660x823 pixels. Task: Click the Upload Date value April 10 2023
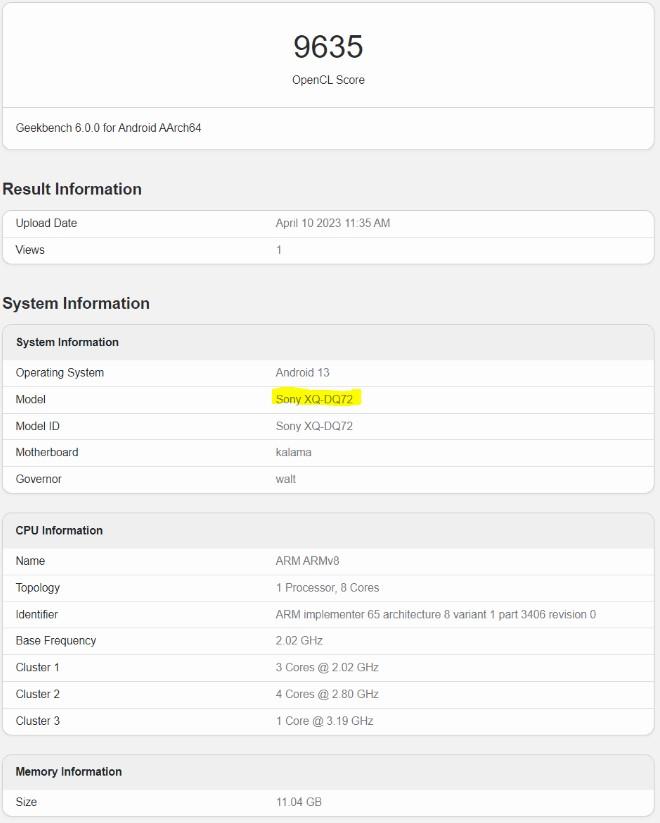pyautogui.click(x=332, y=223)
